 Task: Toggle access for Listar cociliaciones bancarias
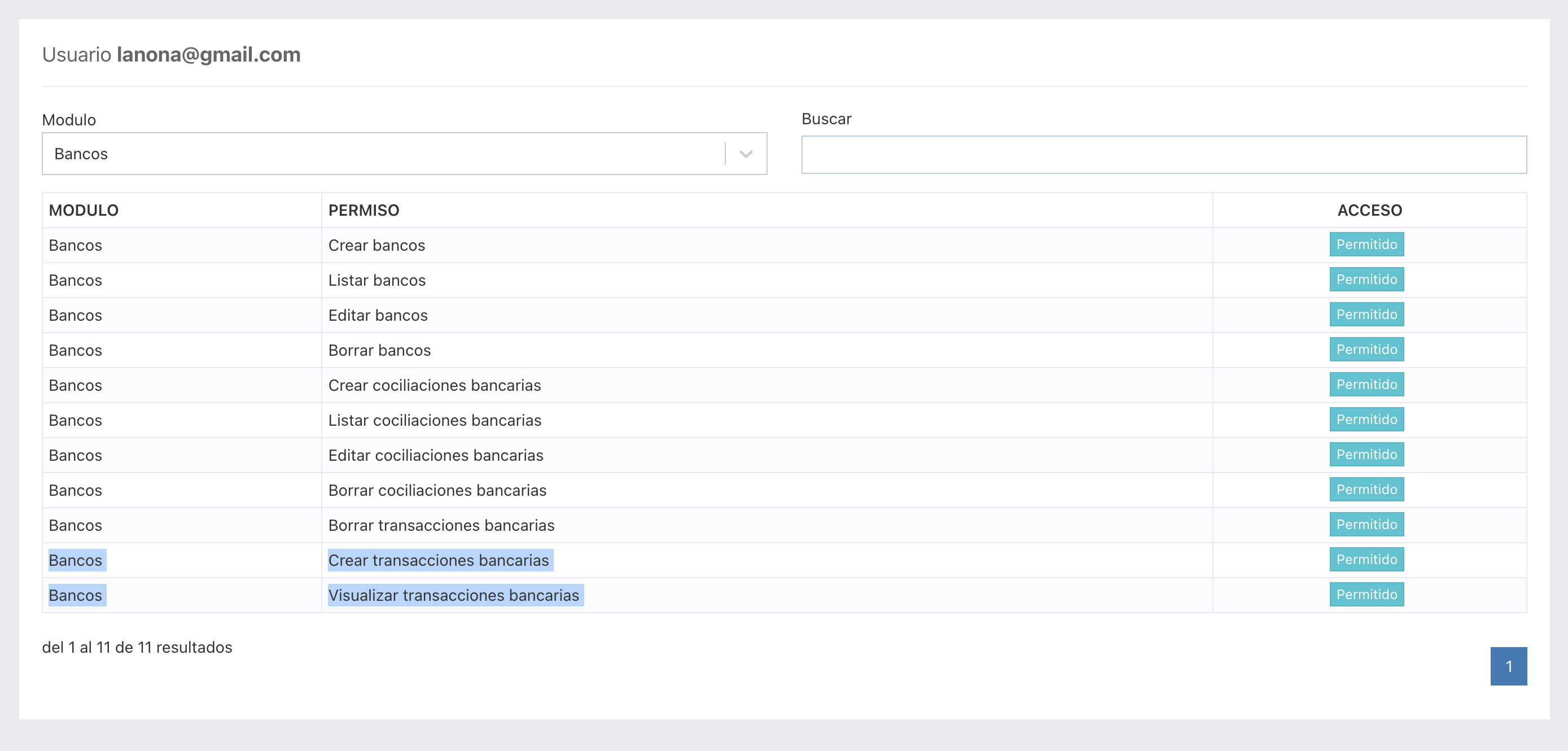tap(1366, 420)
